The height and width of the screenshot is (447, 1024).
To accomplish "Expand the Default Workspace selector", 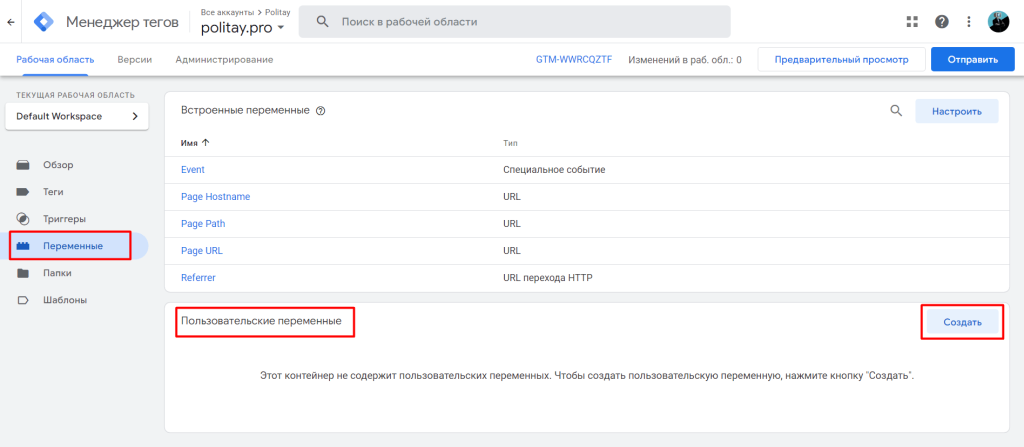I will [77, 116].
